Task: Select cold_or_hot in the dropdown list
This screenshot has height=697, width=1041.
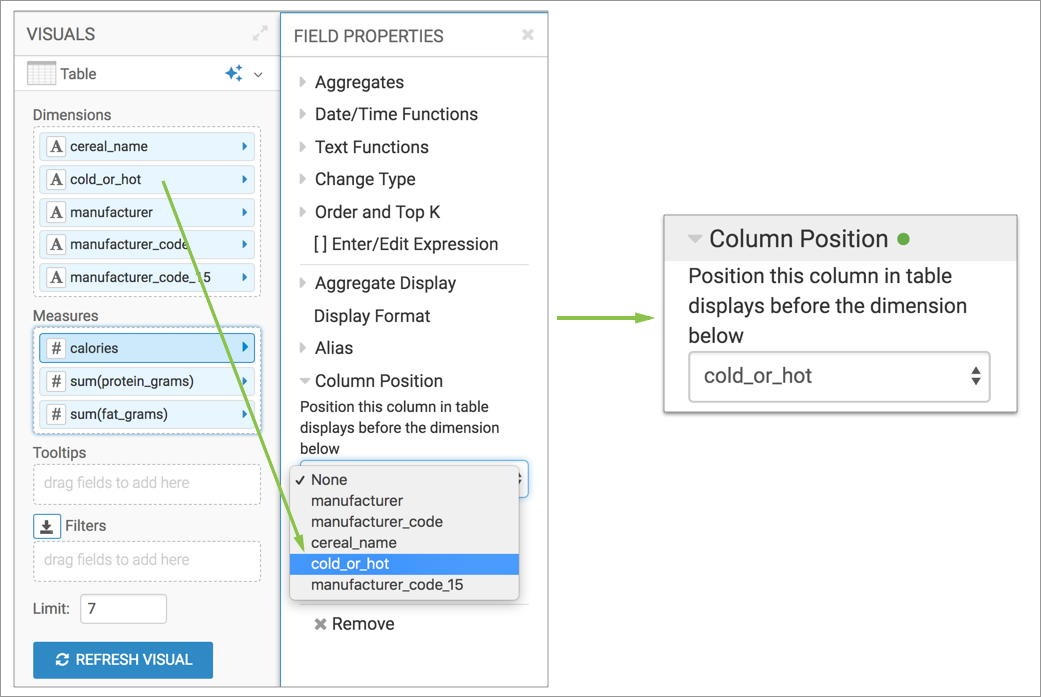Action: [x=350, y=564]
